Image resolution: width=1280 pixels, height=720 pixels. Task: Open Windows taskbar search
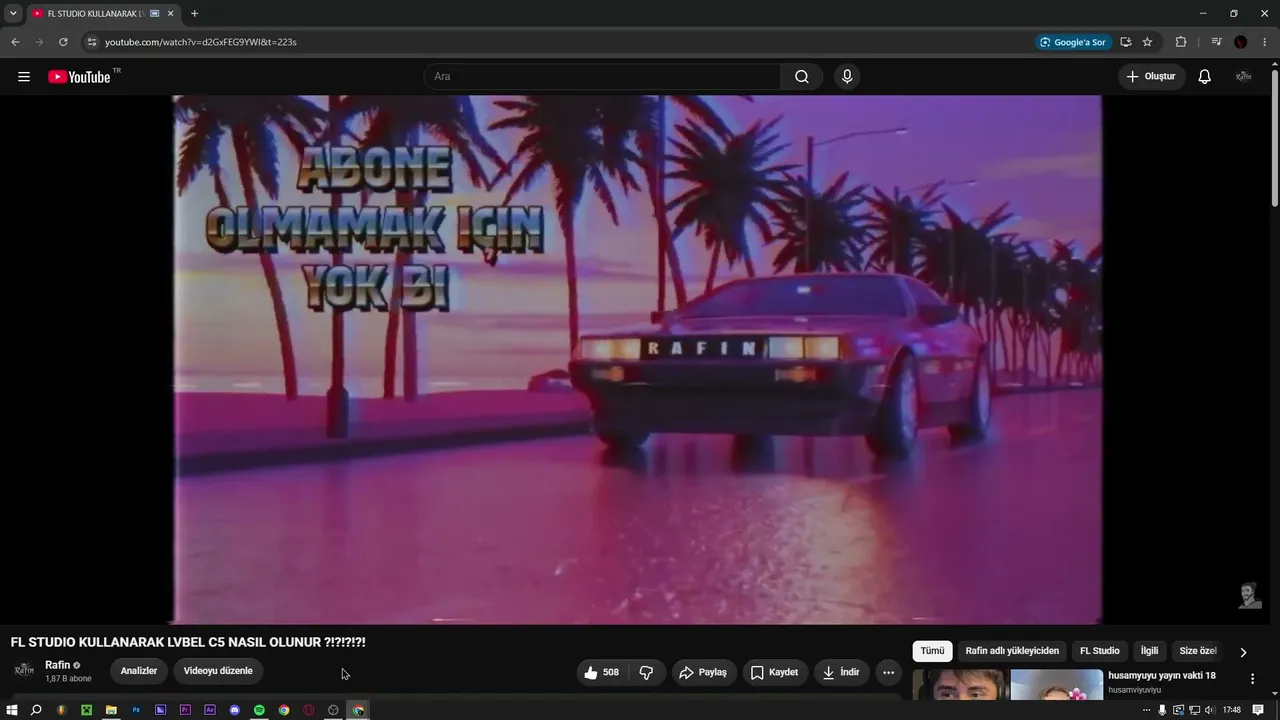point(36,710)
